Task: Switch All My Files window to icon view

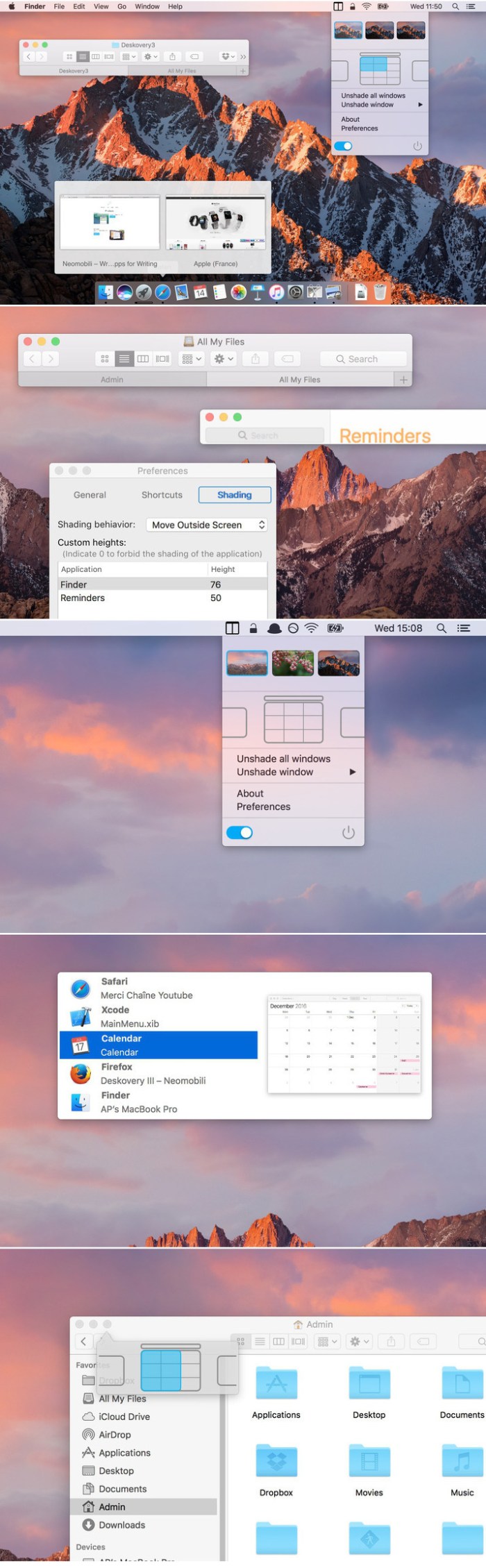Action: [105, 359]
